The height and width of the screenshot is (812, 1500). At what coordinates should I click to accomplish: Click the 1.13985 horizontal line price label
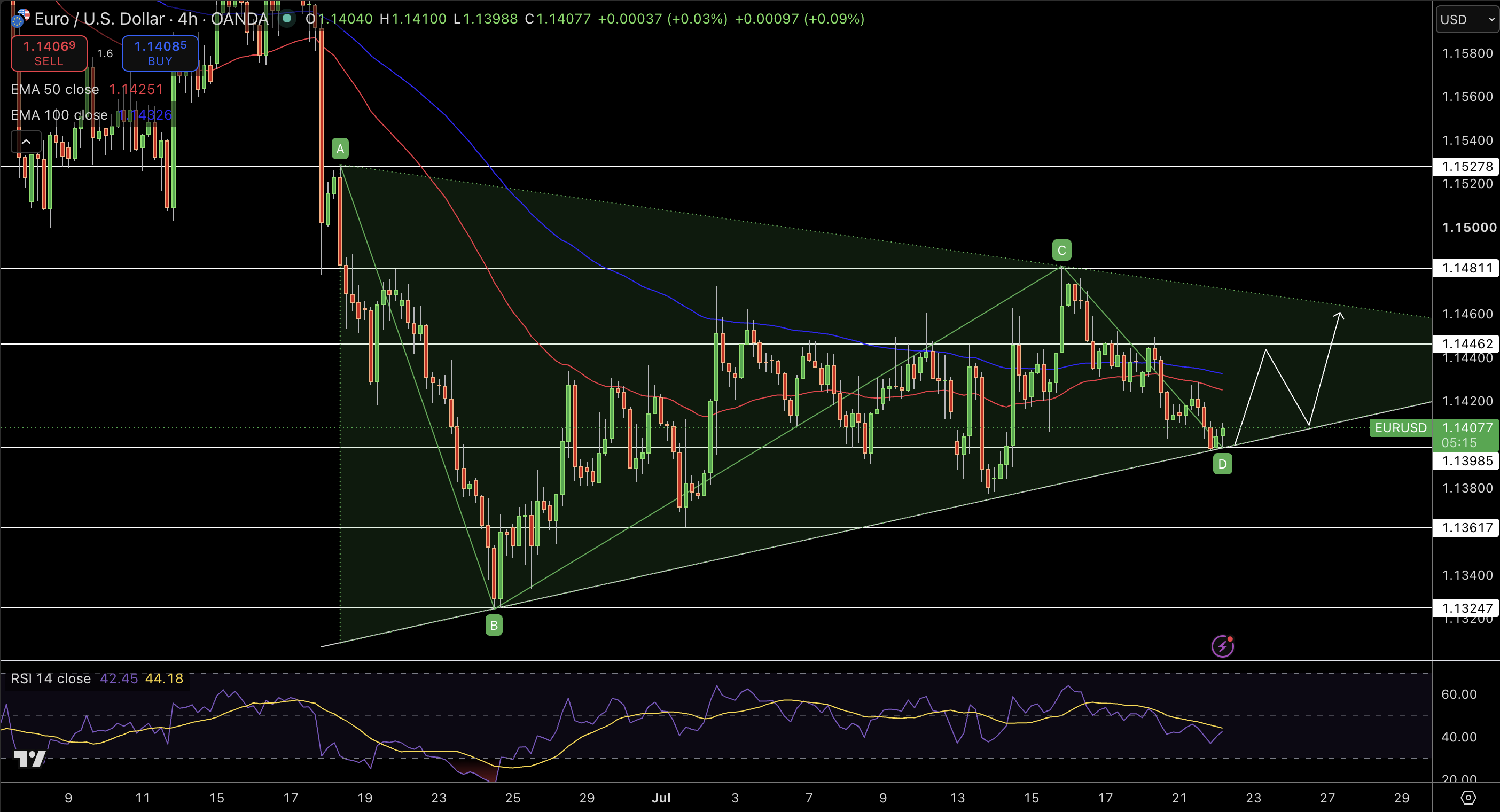[1467, 460]
